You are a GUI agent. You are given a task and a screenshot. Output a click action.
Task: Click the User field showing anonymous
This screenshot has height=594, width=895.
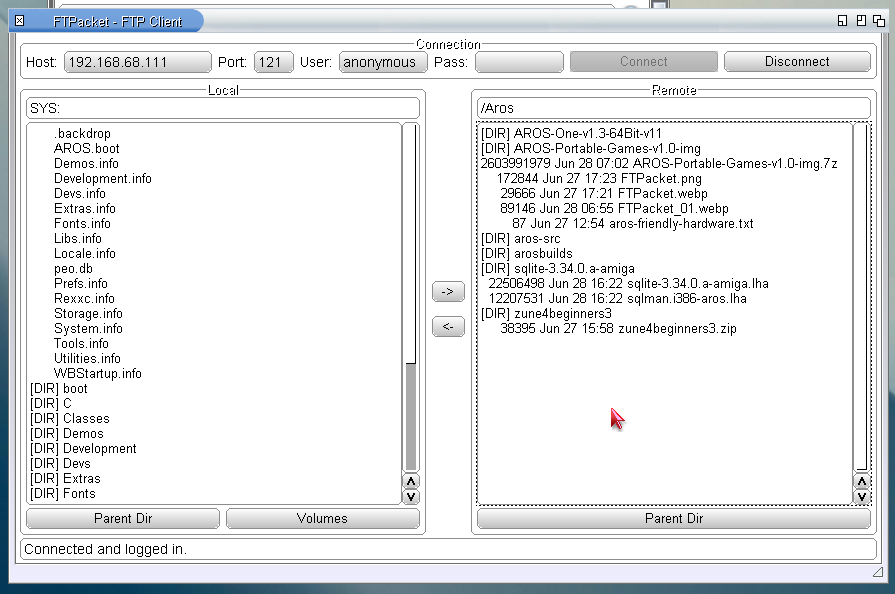(x=383, y=62)
